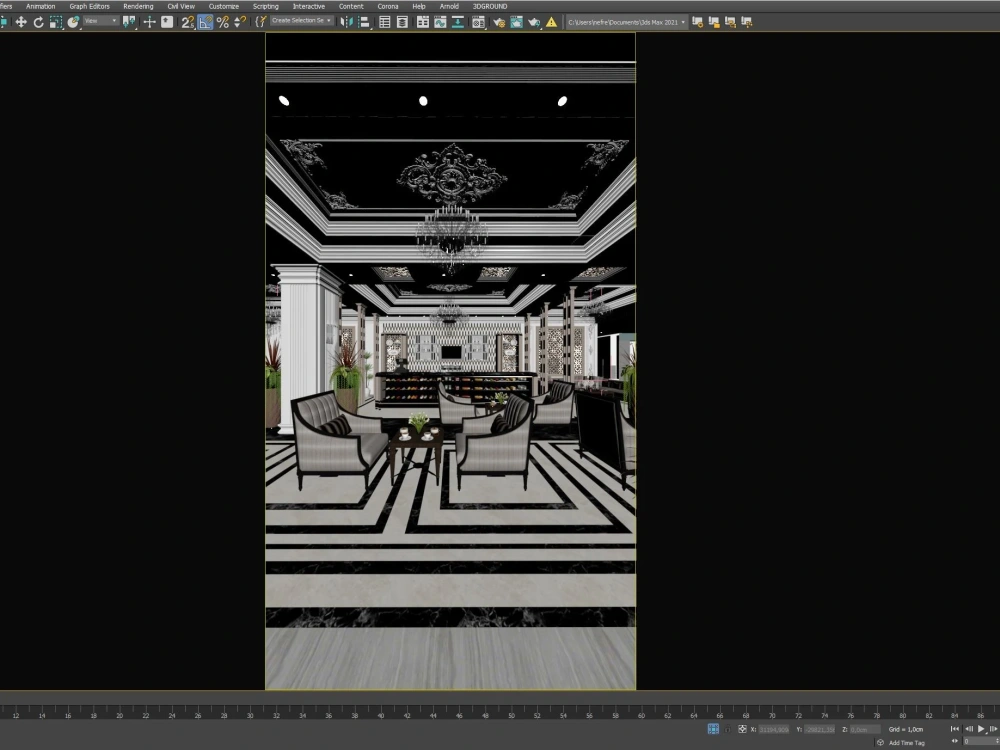Step to previous frame
The width and height of the screenshot is (1000, 750).
pos(969,729)
